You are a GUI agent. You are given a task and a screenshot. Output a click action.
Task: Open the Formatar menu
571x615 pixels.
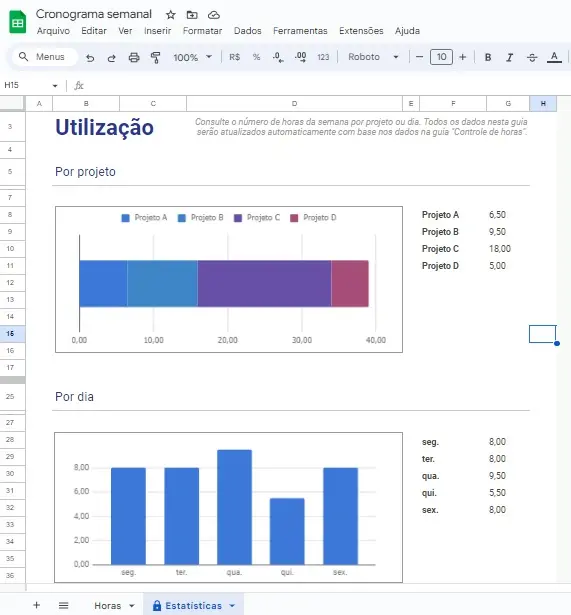coord(202,31)
